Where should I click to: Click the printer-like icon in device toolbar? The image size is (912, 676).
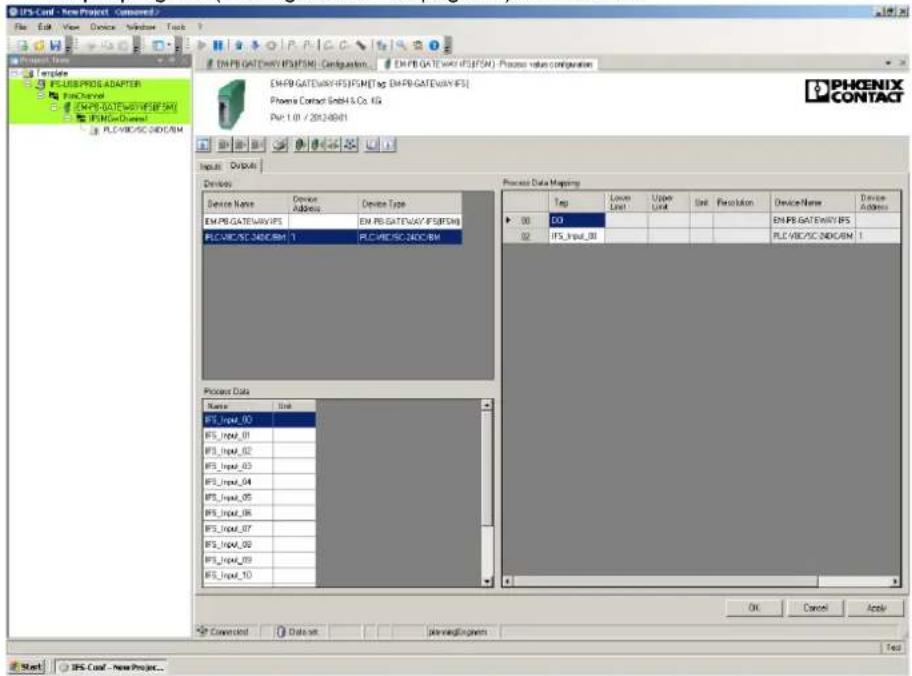click(280, 144)
